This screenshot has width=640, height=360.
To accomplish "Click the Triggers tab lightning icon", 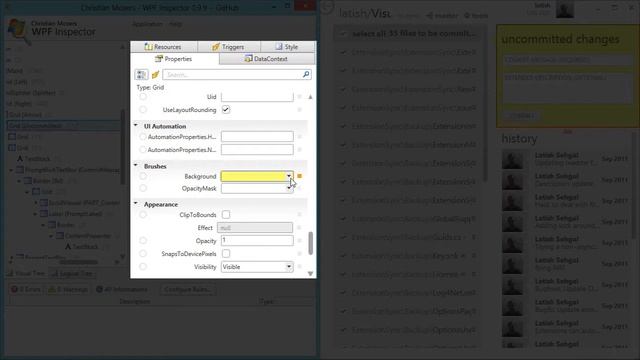I will pyautogui.click(x=216, y=47).
